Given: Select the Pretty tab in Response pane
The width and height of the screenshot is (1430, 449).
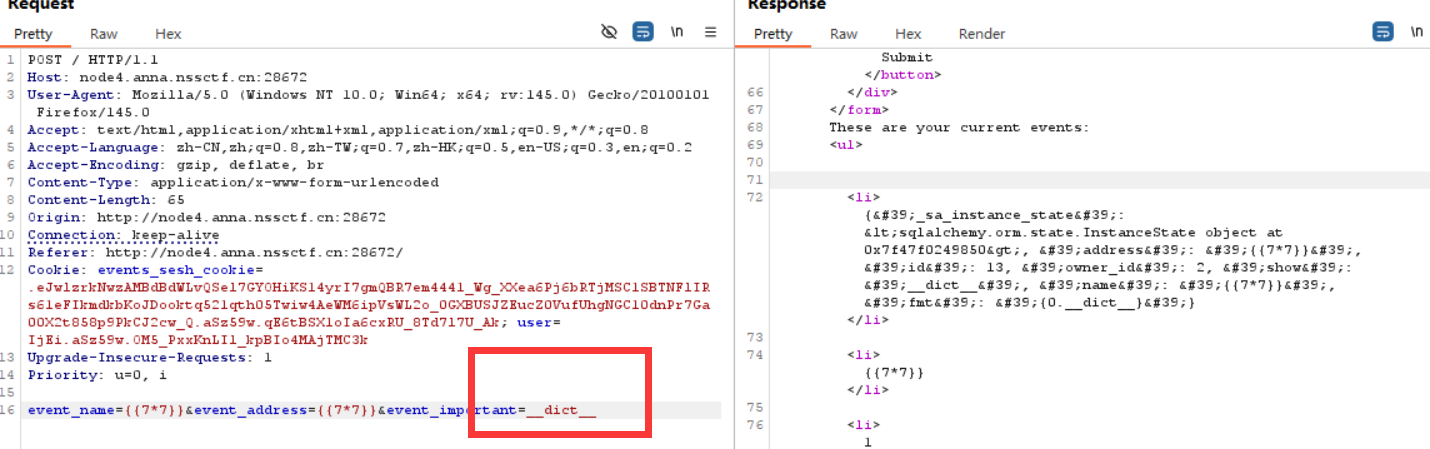Looking at the screenshot, I should click(773, 34).
